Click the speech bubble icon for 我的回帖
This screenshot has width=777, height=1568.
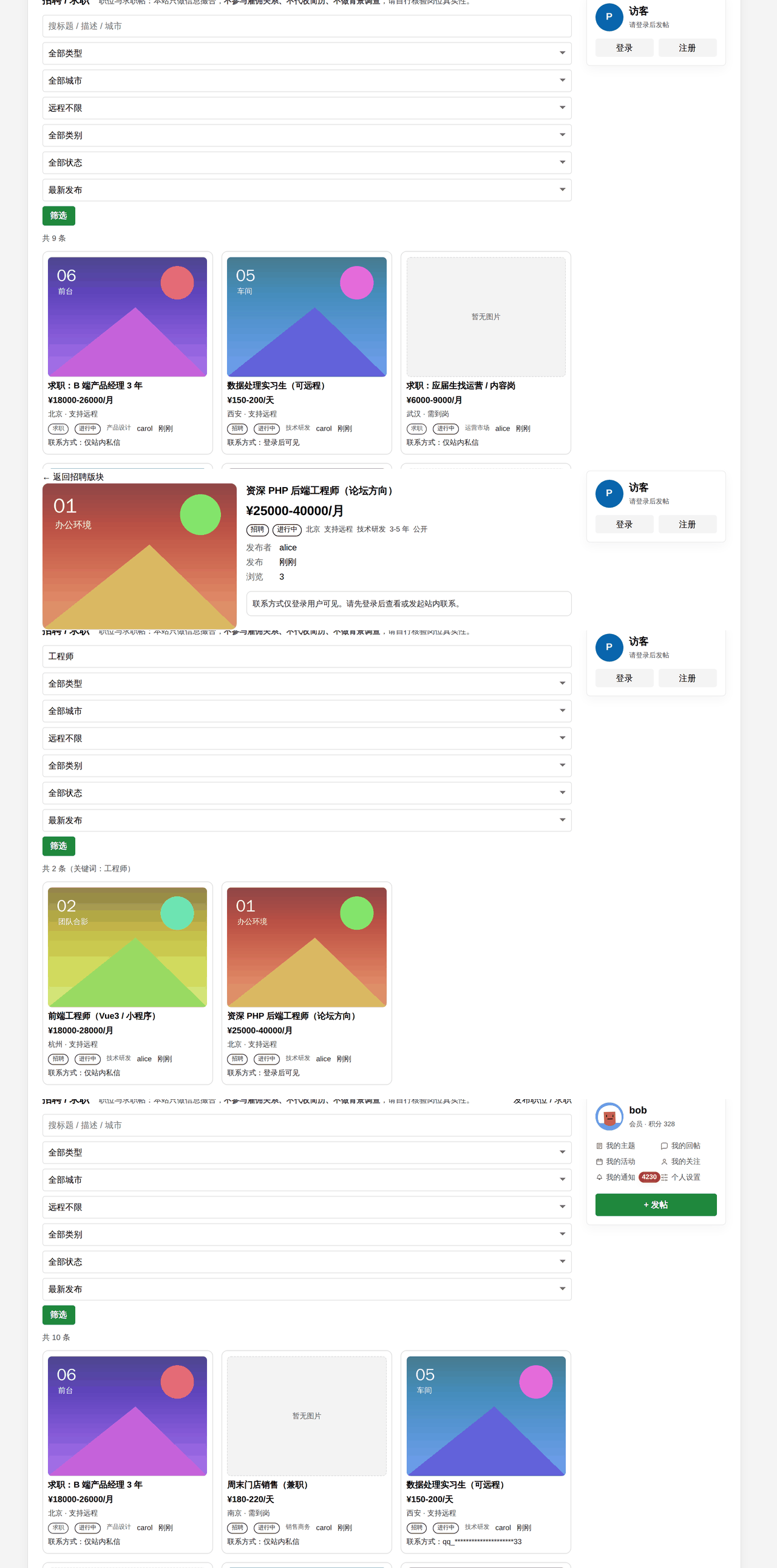pyautogui.click(x=665, y=1145)
